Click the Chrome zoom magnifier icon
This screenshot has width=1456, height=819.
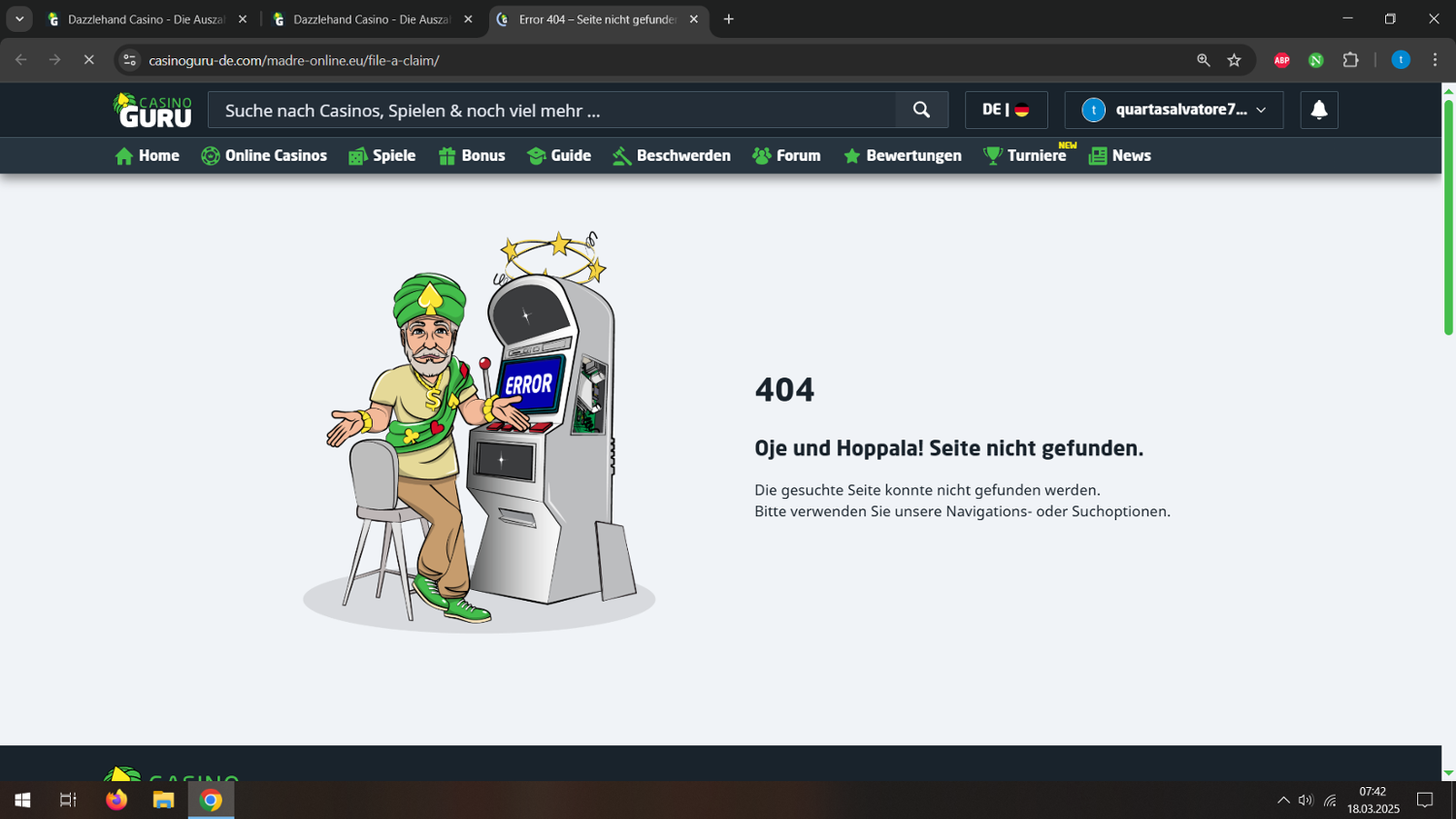[x=1203, y=60]
